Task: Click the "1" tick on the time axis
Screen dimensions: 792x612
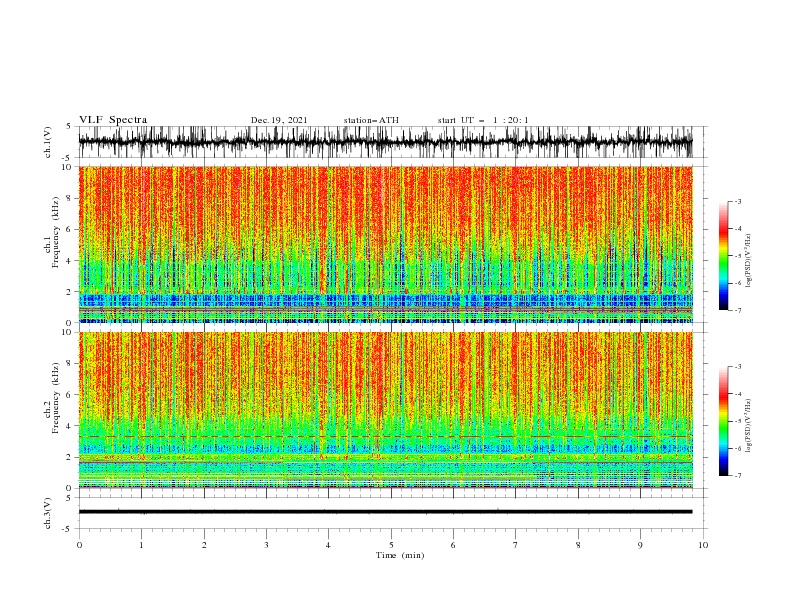Action: (x=141, y=545)
